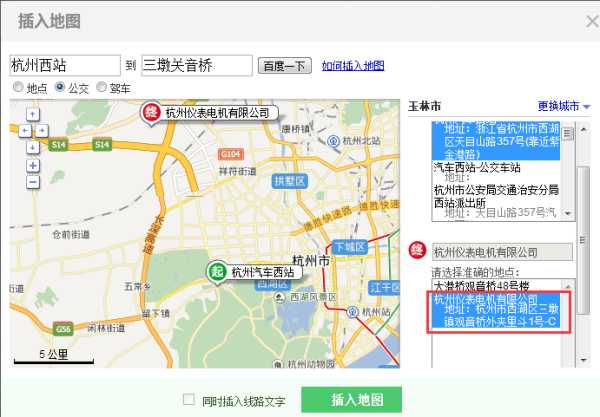Click the G56 highway badge on map

point(63,329)
